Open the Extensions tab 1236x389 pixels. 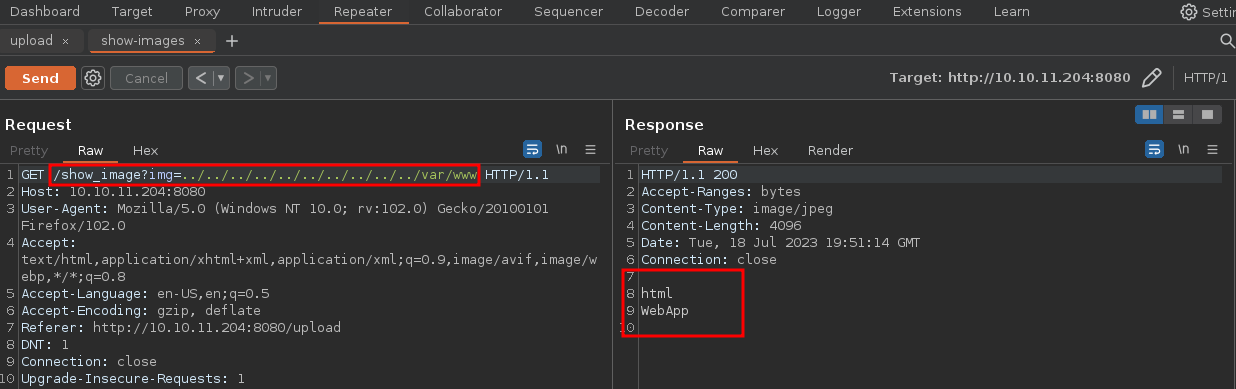(926, 12)
